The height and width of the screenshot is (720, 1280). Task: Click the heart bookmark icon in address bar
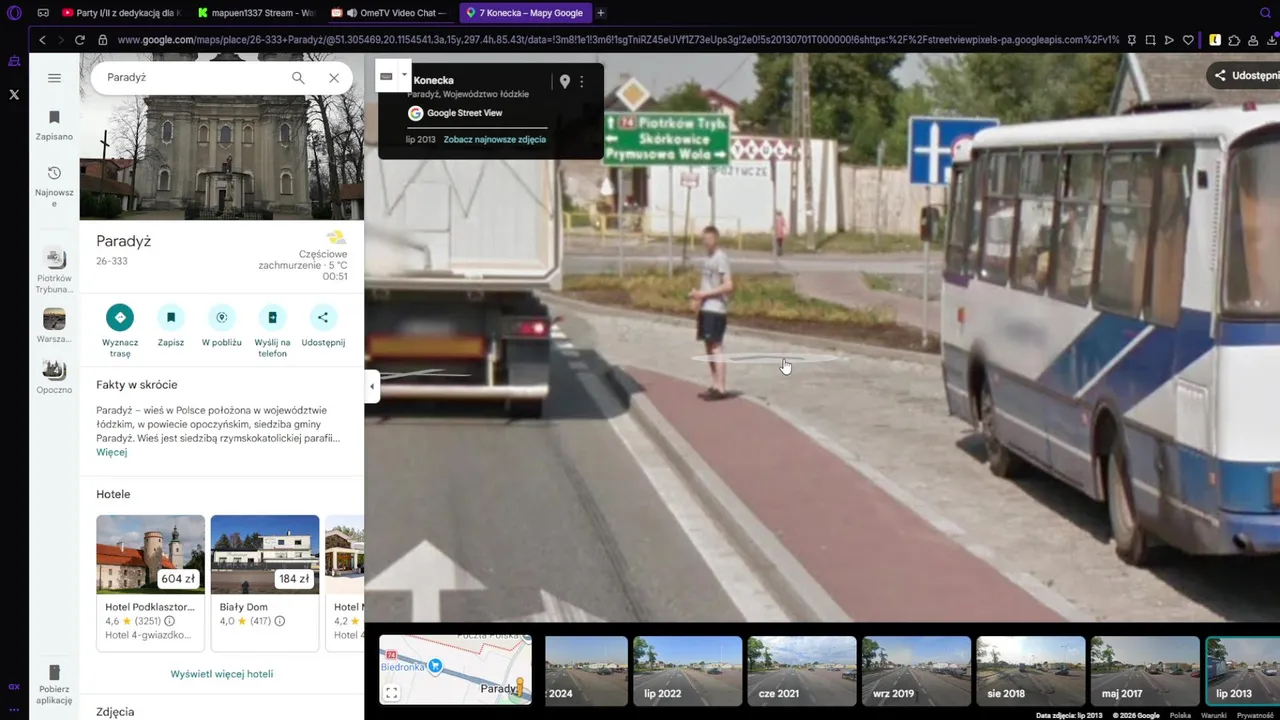1188,40
